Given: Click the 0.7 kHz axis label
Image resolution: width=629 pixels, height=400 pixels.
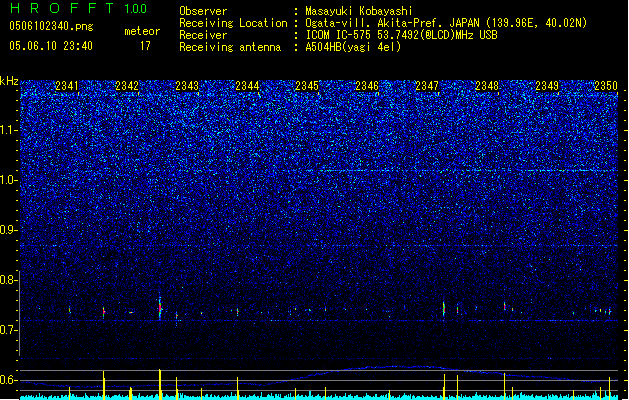Looking at the screenshot, I should coord(9,330).
